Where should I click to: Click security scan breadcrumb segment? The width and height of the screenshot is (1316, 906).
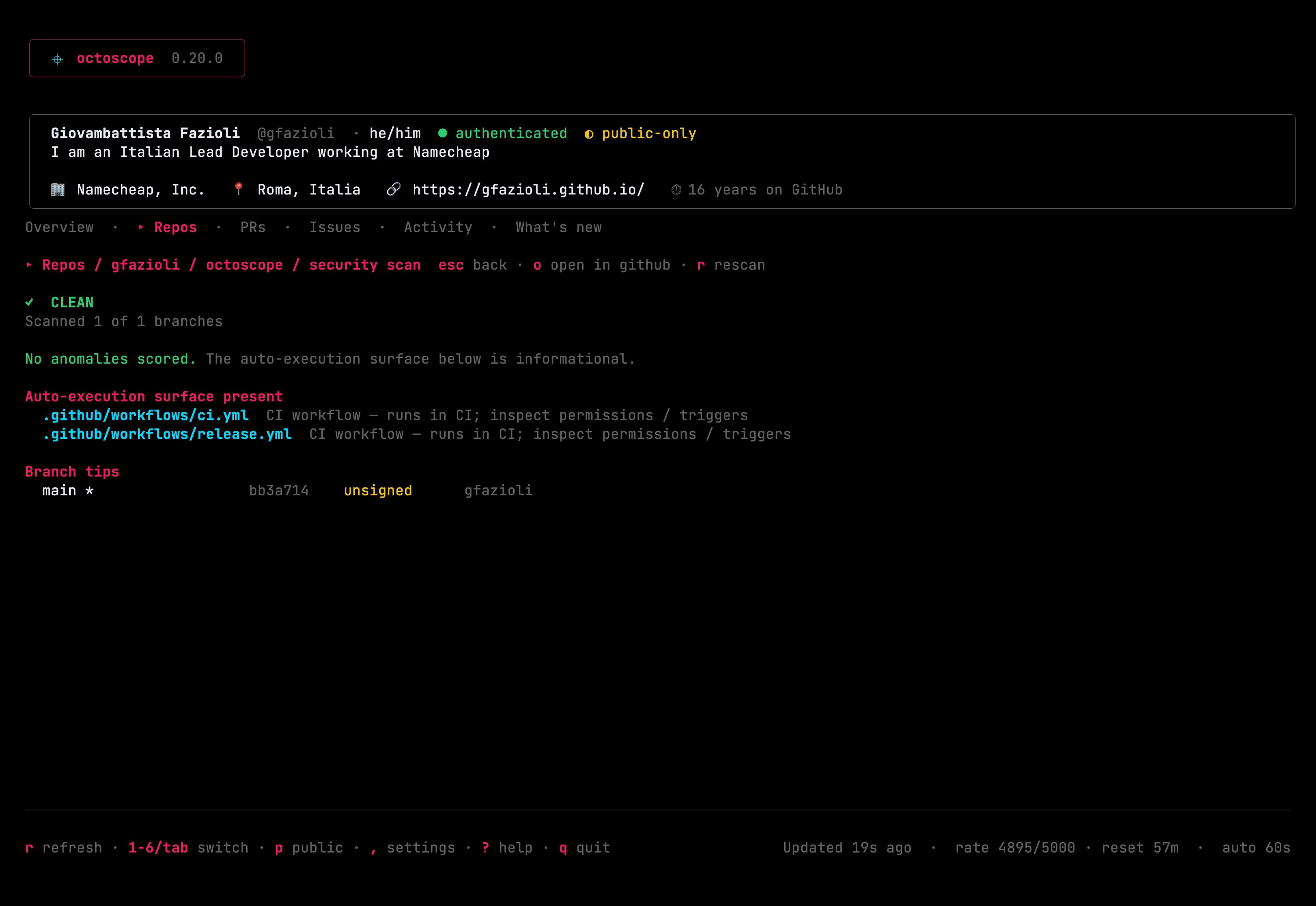click(x=365, y=265)
